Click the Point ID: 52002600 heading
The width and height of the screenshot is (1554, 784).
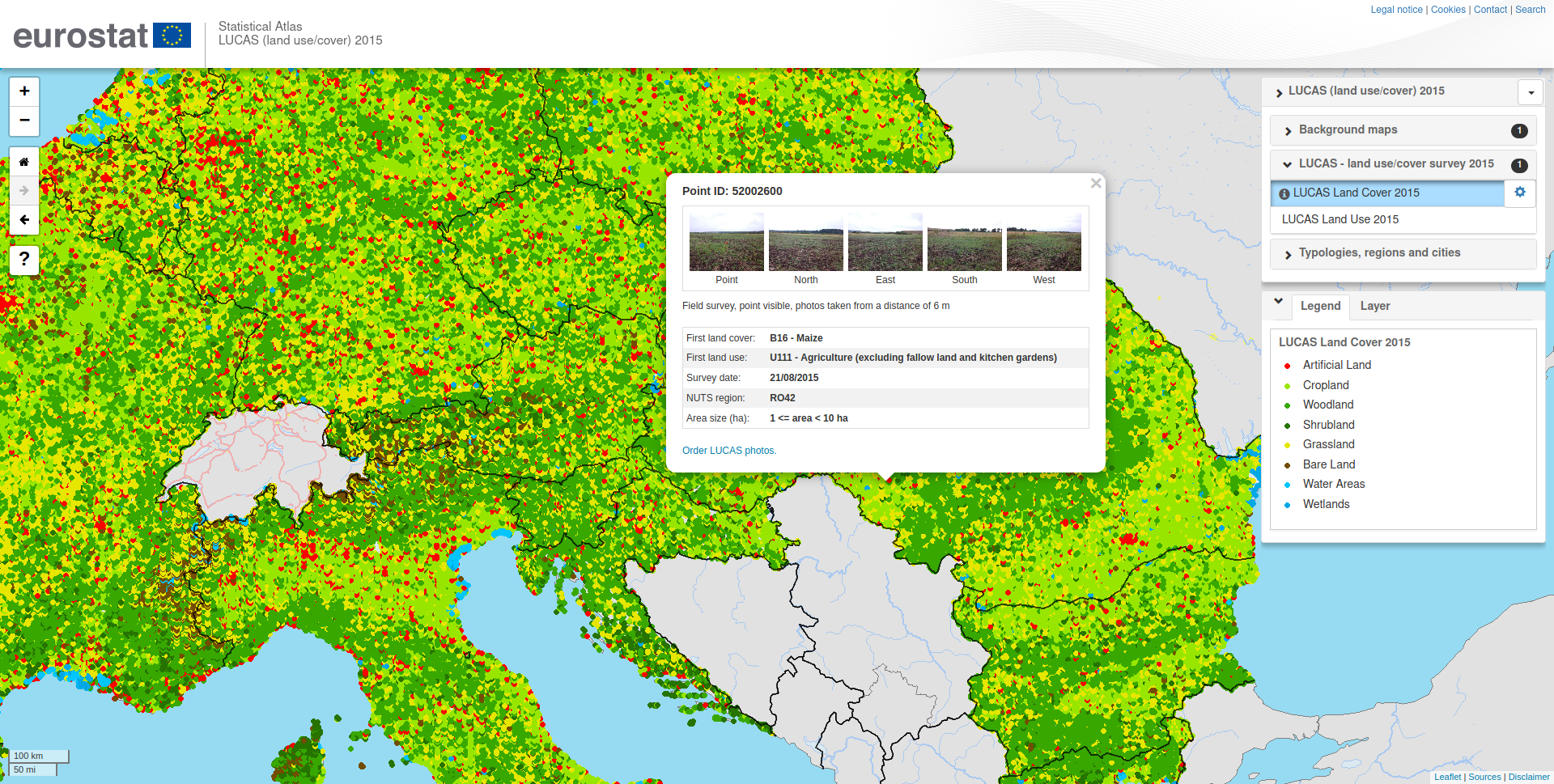[x=732, y=191]
